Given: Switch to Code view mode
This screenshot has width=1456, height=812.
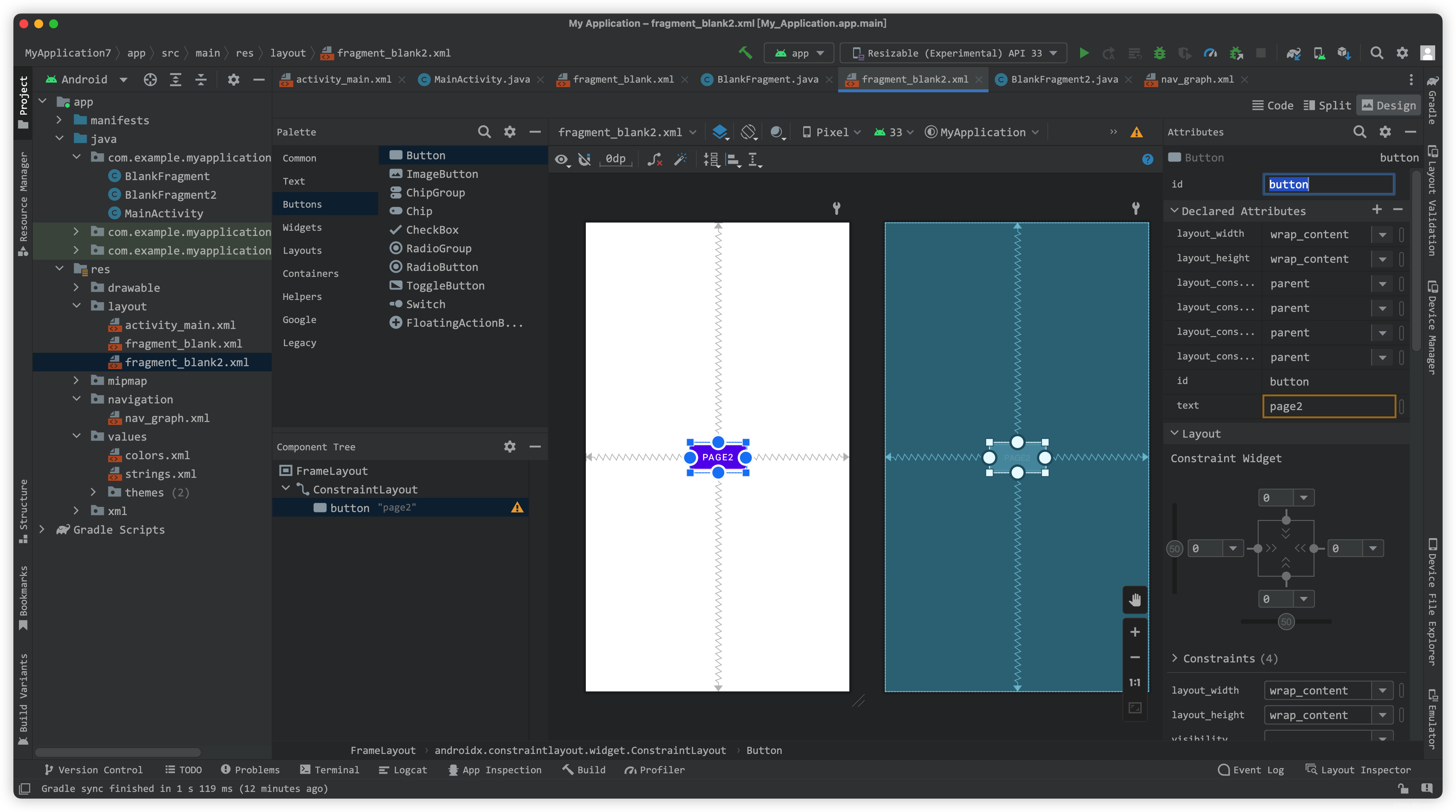Looking at the screenshot, I should [1273, 105].
